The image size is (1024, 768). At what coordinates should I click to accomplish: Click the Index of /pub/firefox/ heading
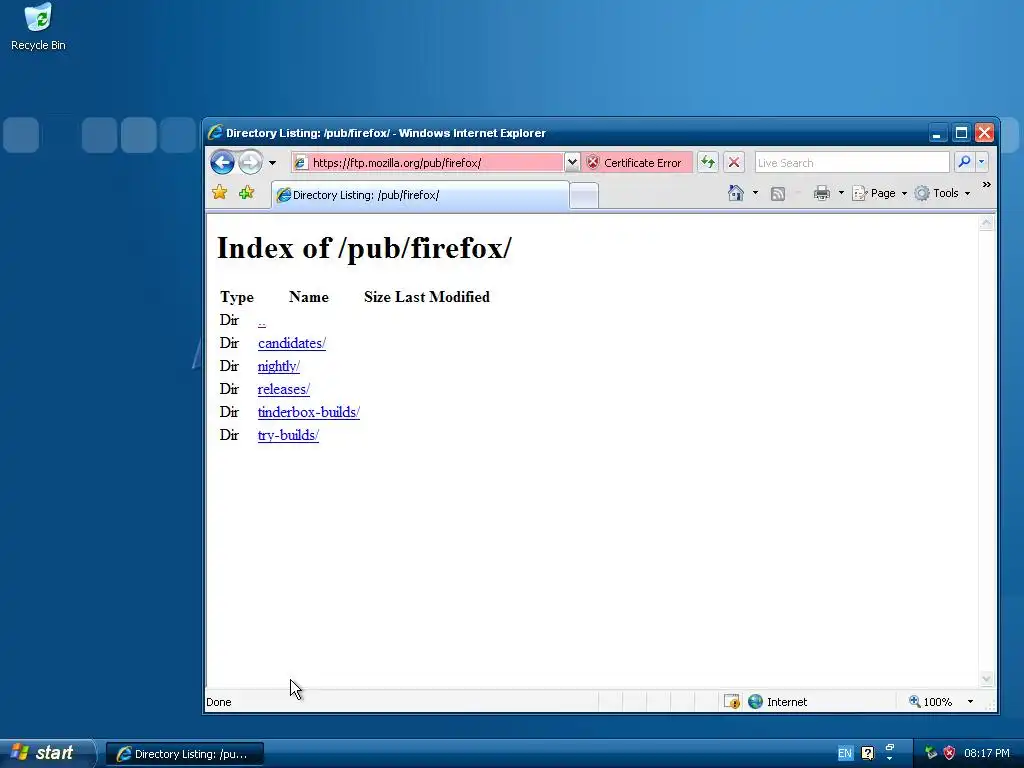pos(364,249)
